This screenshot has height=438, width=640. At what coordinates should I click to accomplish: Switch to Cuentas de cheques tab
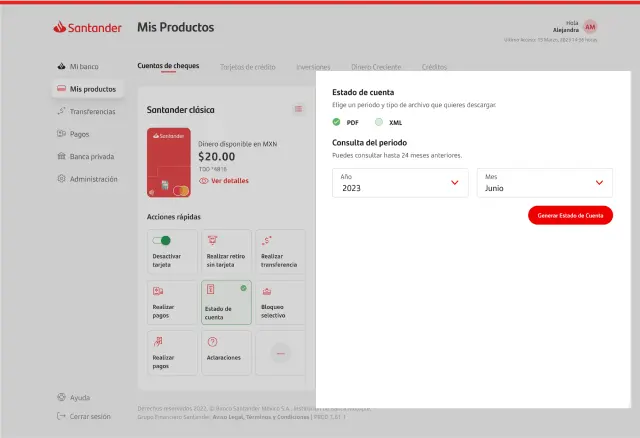tap(168, 66)
